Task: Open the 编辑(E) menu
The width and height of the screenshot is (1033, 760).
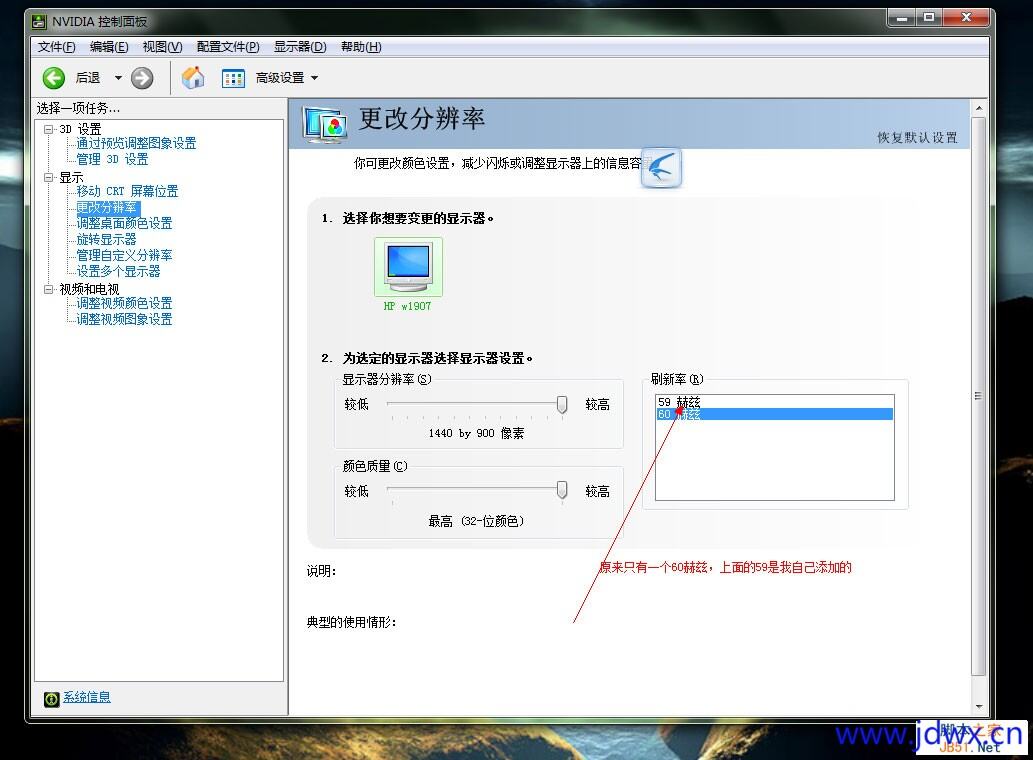Action: tap(109, 47)
